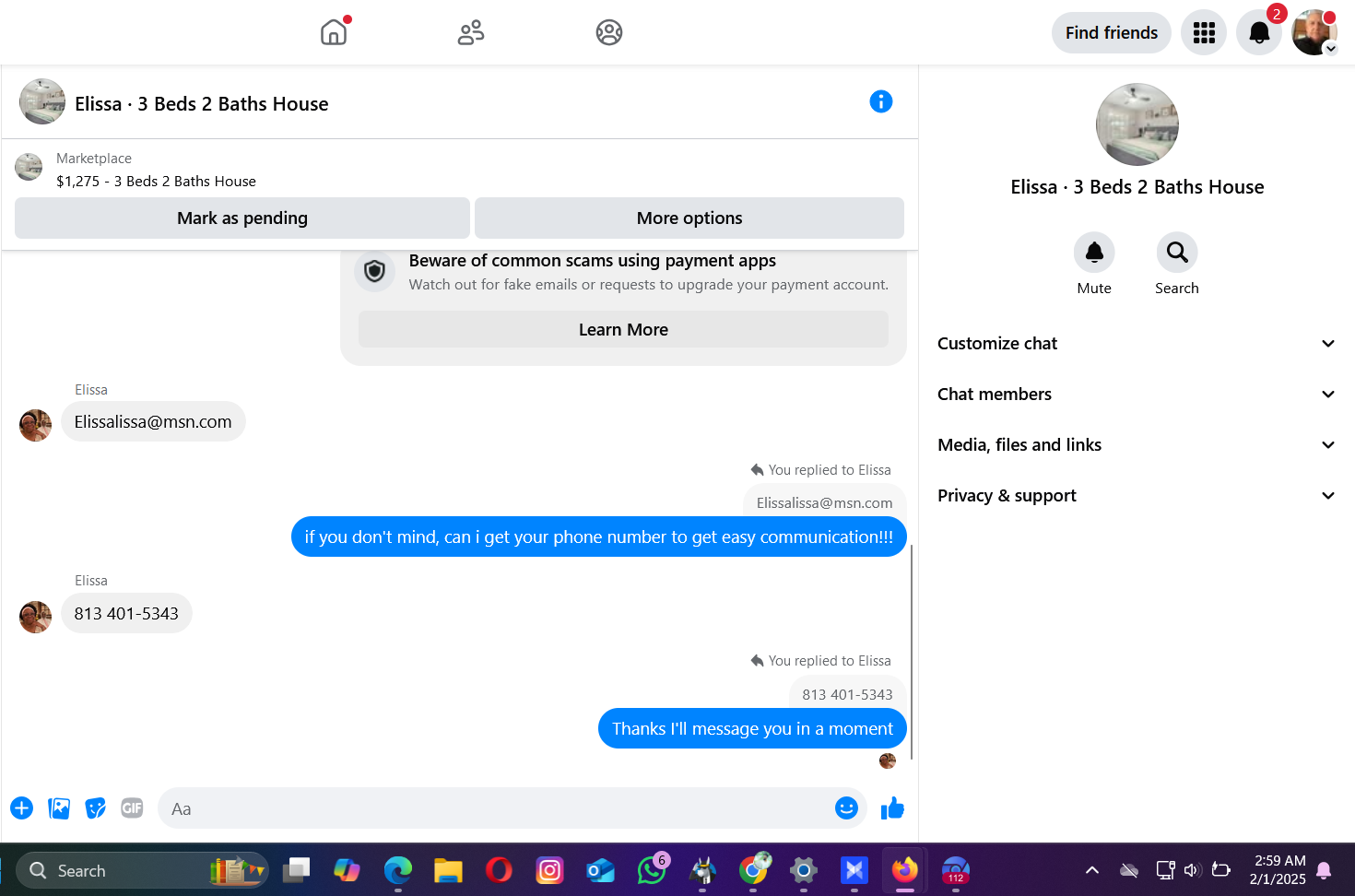The width and height of the screenshot is (1355, 896).
Task: Click the Windows taskbar Search box
Action: click(142, 870)
